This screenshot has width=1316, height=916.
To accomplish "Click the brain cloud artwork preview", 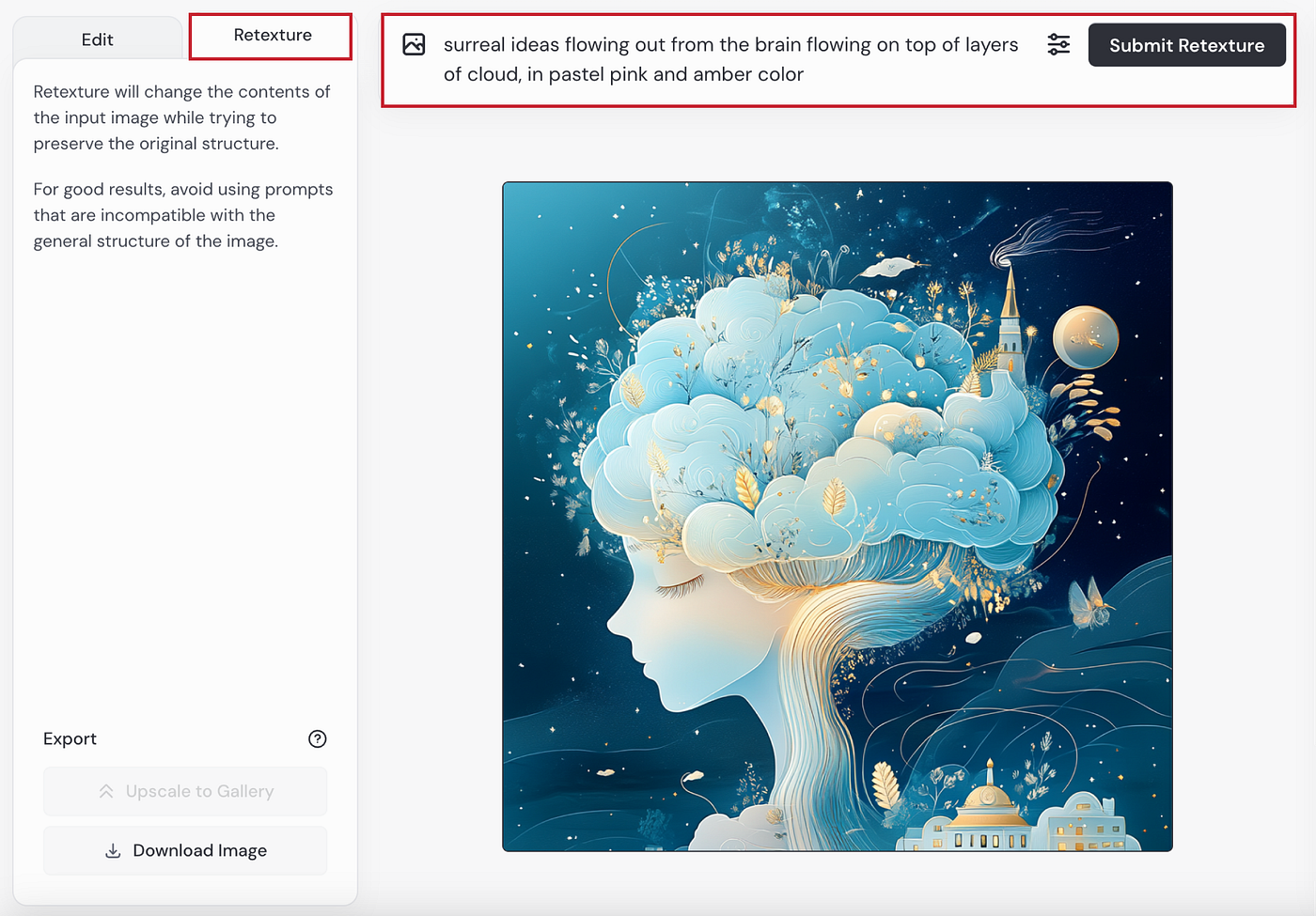I will coord(838,517).
